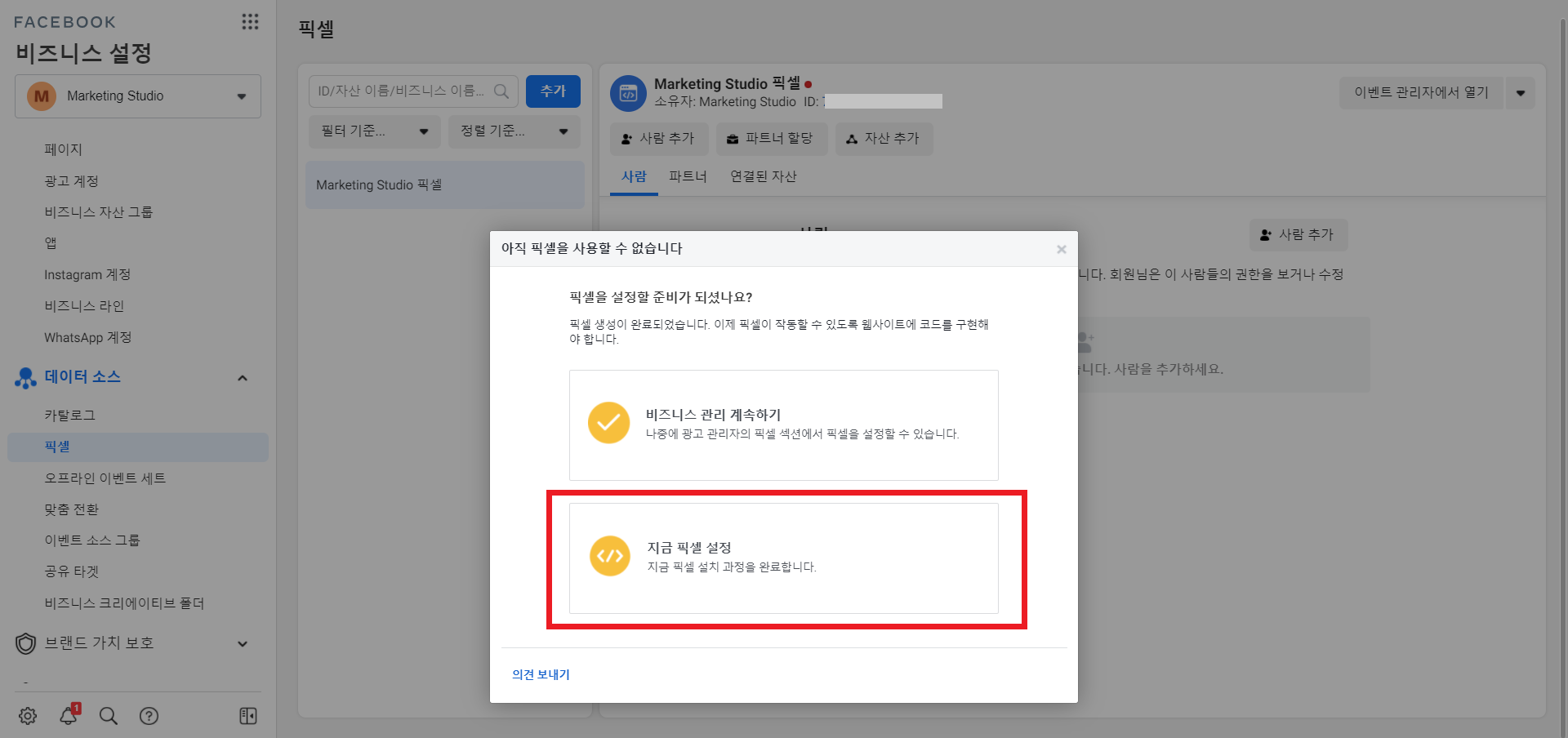The width and height of the screenshot is (1568, 738).
Task: Click the data sources people icon
Action: [x=25, y=377]
